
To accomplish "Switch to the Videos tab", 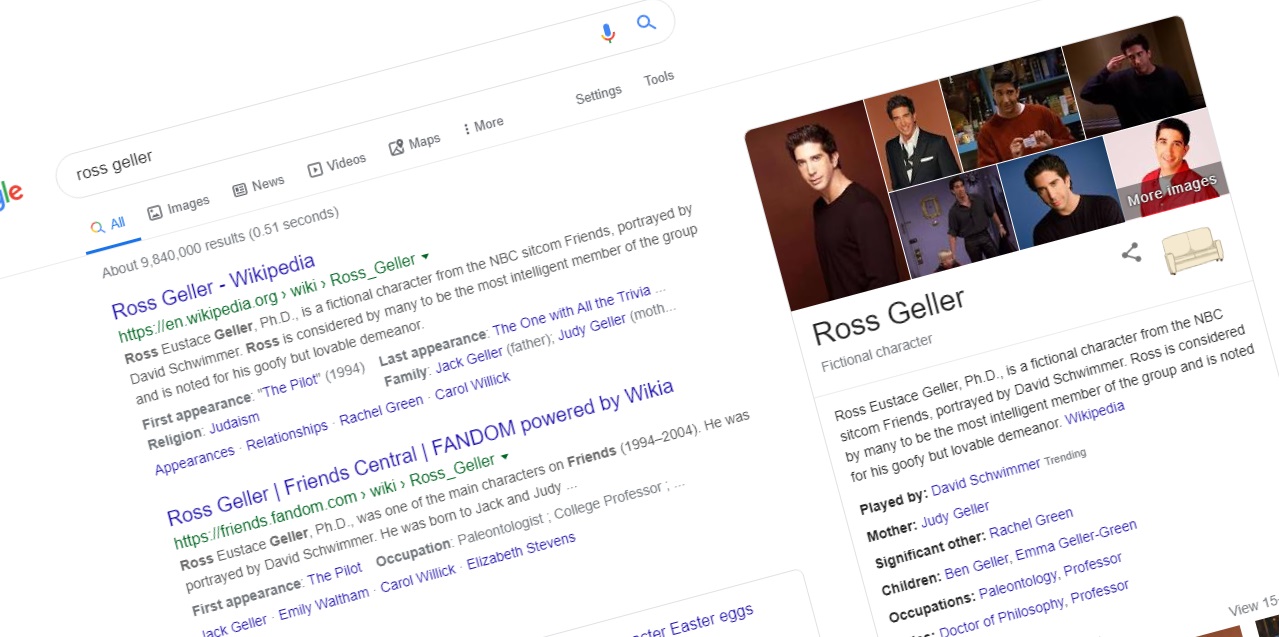I will coord(336,164).
